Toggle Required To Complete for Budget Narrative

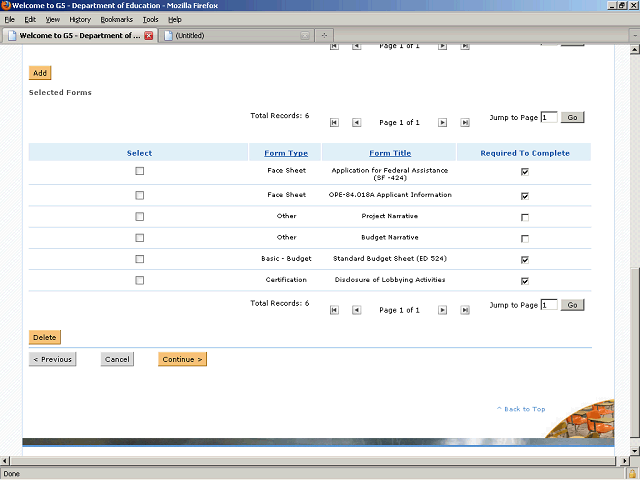(x=525, y=239)
